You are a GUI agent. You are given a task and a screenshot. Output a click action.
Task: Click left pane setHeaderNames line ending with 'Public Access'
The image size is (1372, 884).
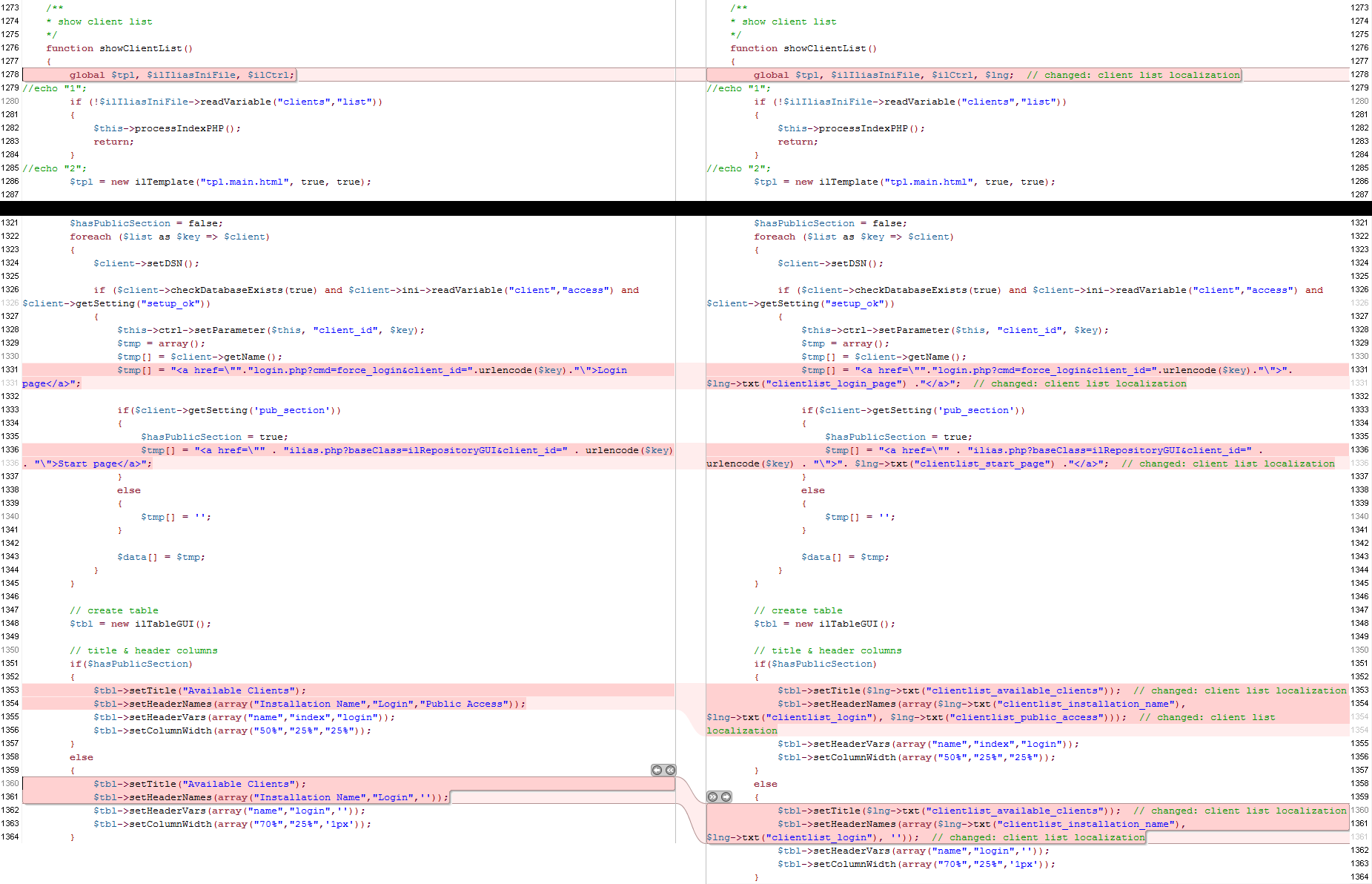309,704
